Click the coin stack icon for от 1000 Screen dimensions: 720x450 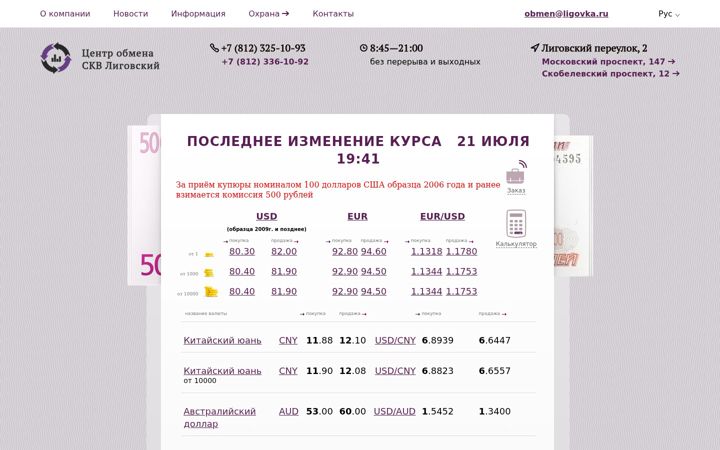click(209, 273)
